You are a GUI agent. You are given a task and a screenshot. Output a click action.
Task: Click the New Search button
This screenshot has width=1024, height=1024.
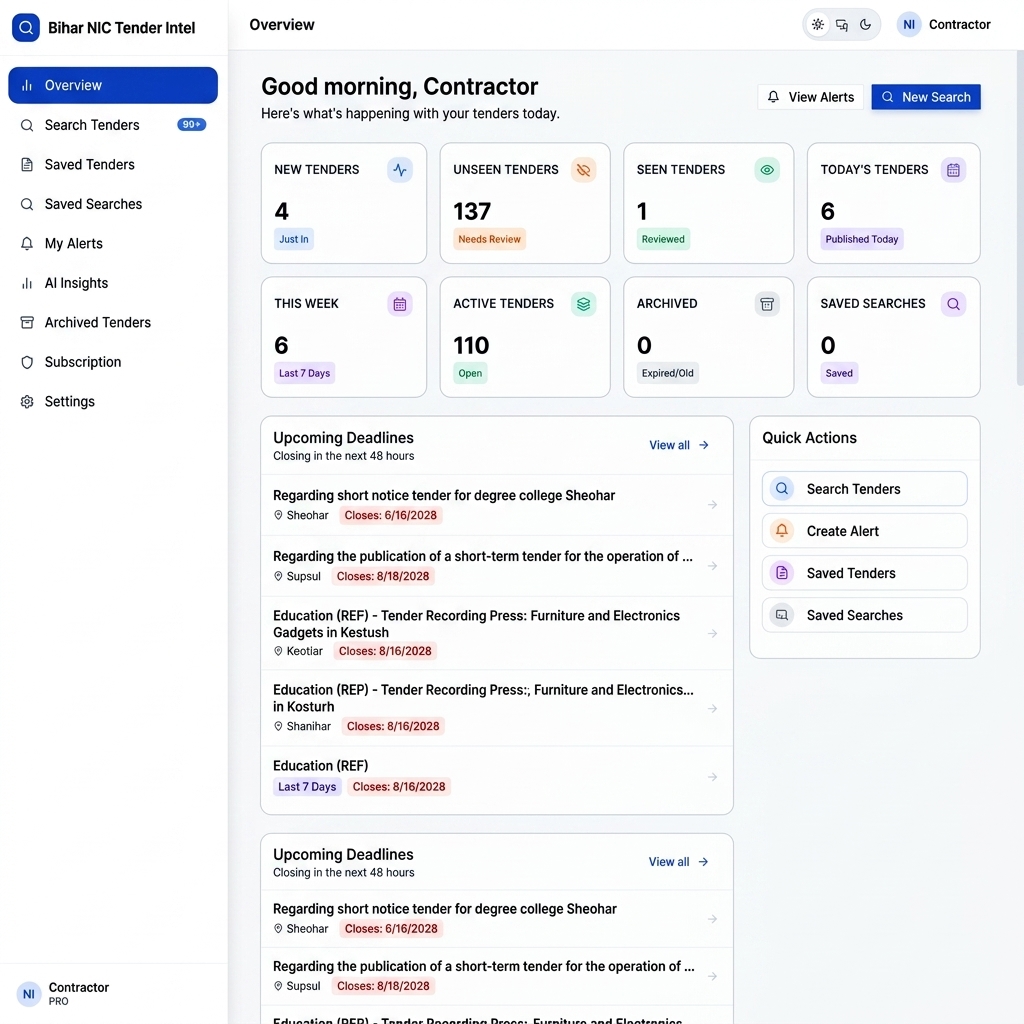pyautogui.click(x=925, y=97)
